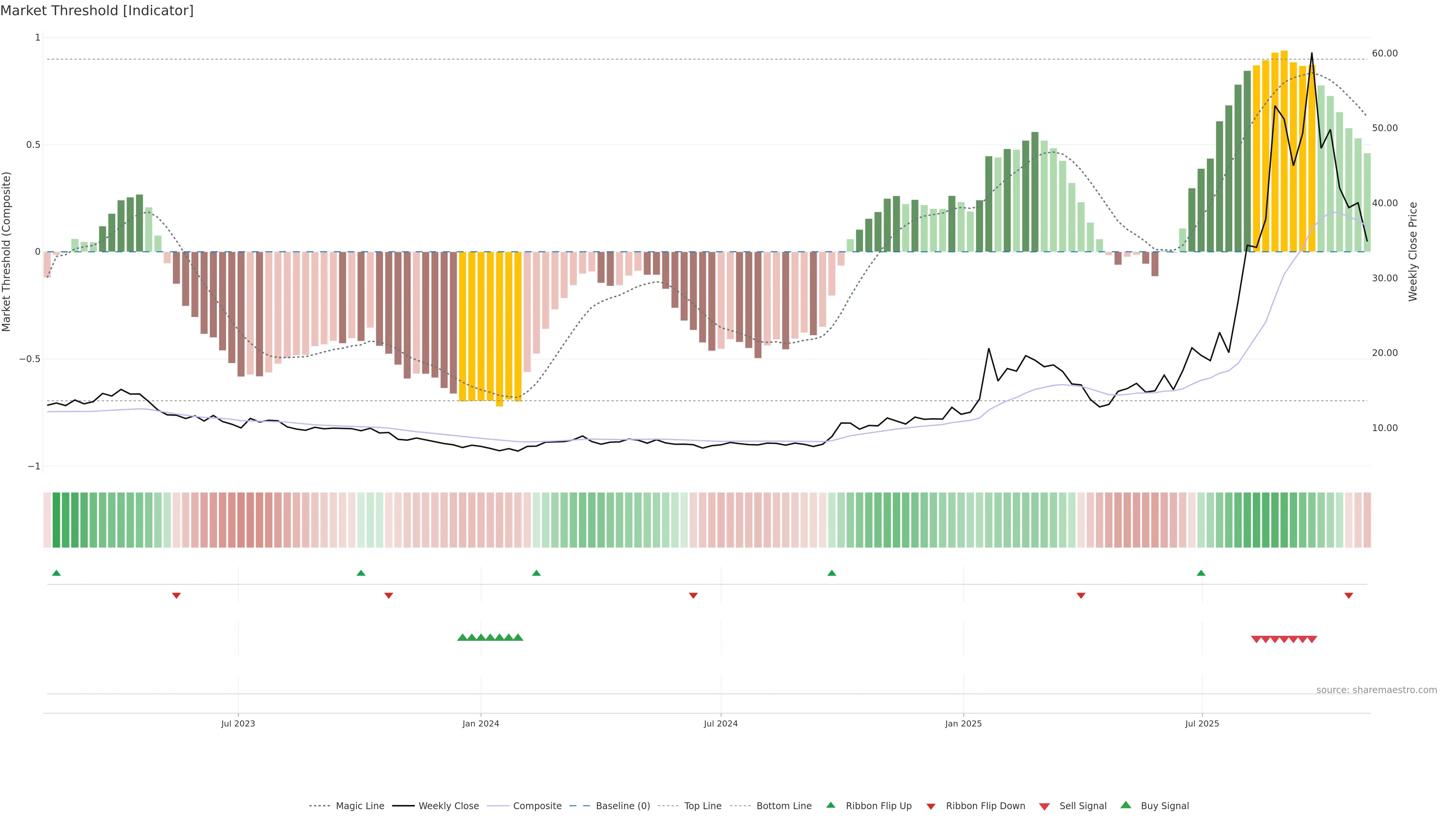The image size is (1456, 819).
Task: Click the Jul 2025 x-axis label
Action: [1202, 723]
